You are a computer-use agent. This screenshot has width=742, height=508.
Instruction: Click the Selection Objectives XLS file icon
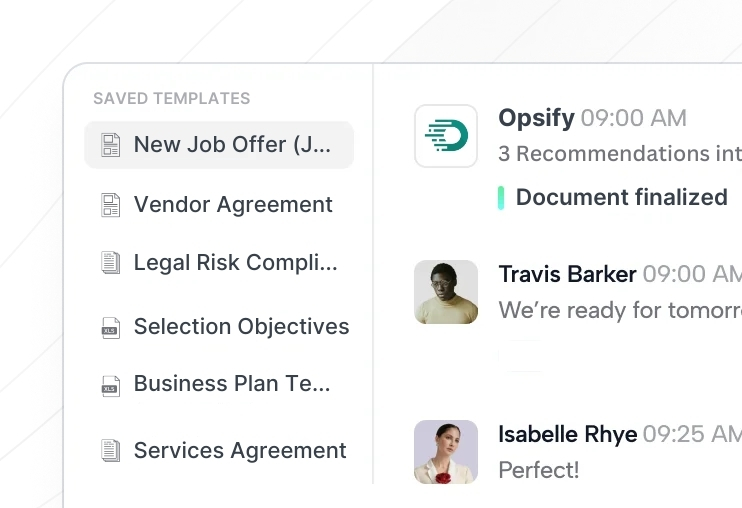click(110, 327)
